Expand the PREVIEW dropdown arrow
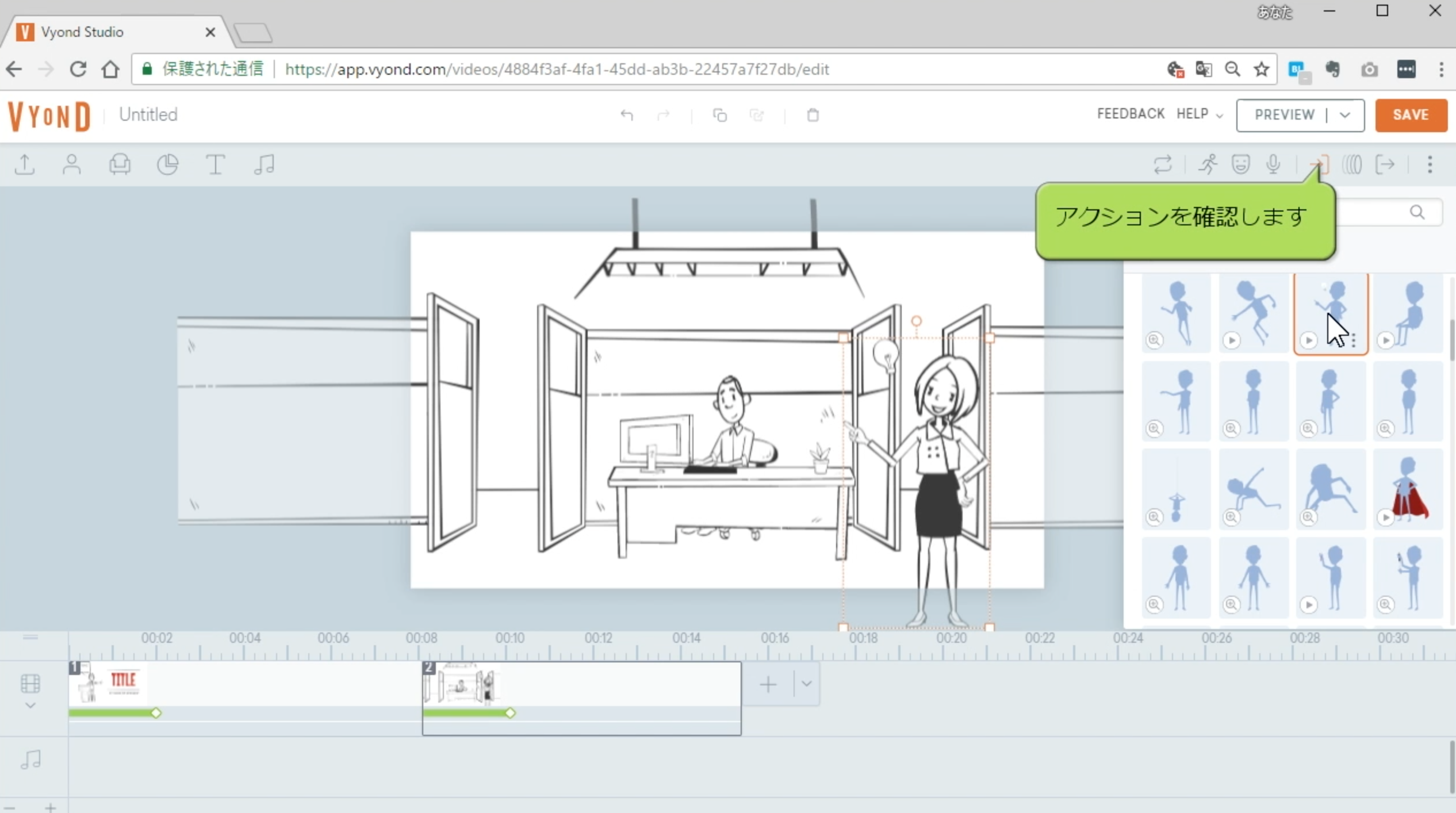This screenshot has width=1456, height=813. tap(1344, 115)
